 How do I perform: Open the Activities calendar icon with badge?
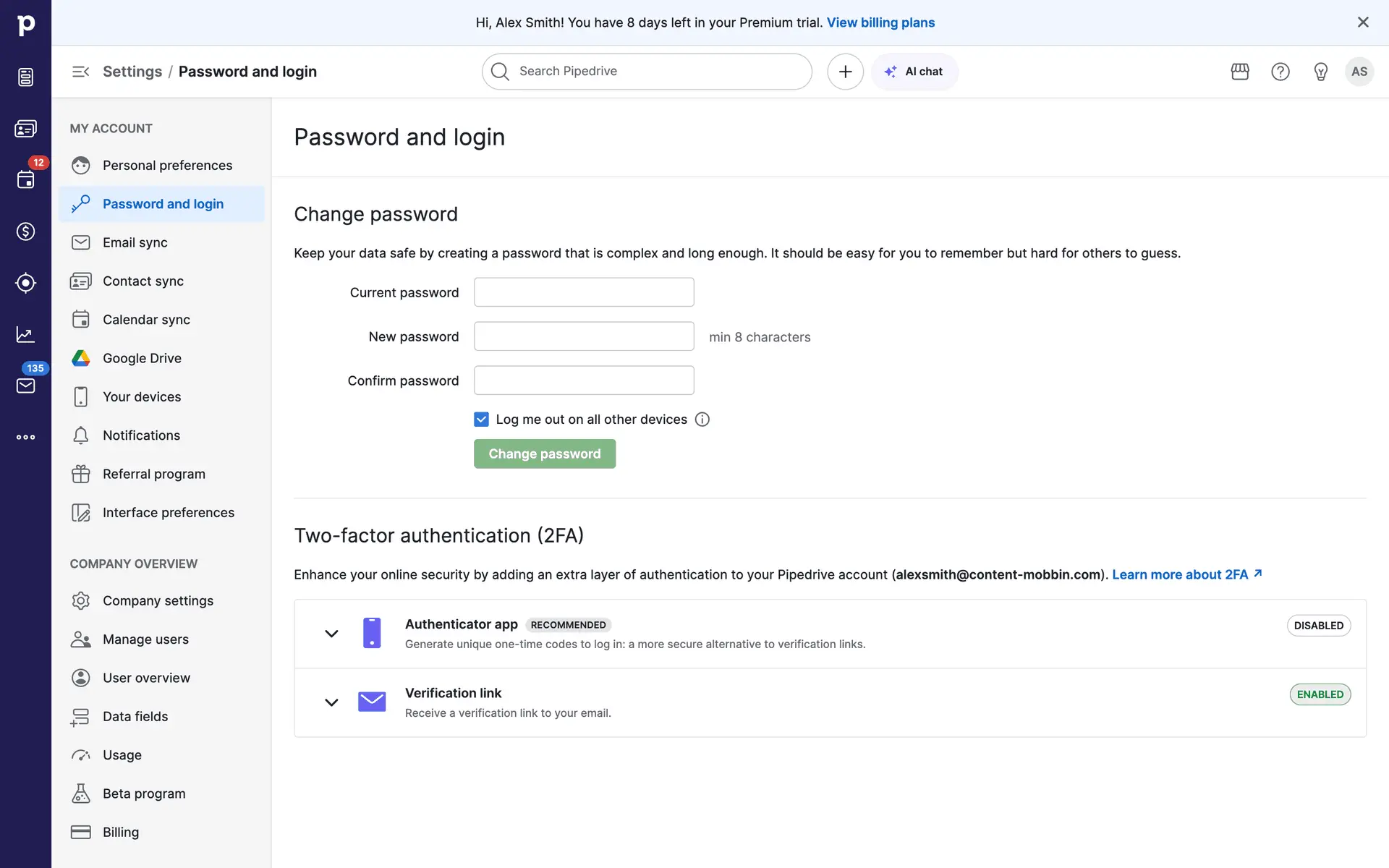[25, 180]
